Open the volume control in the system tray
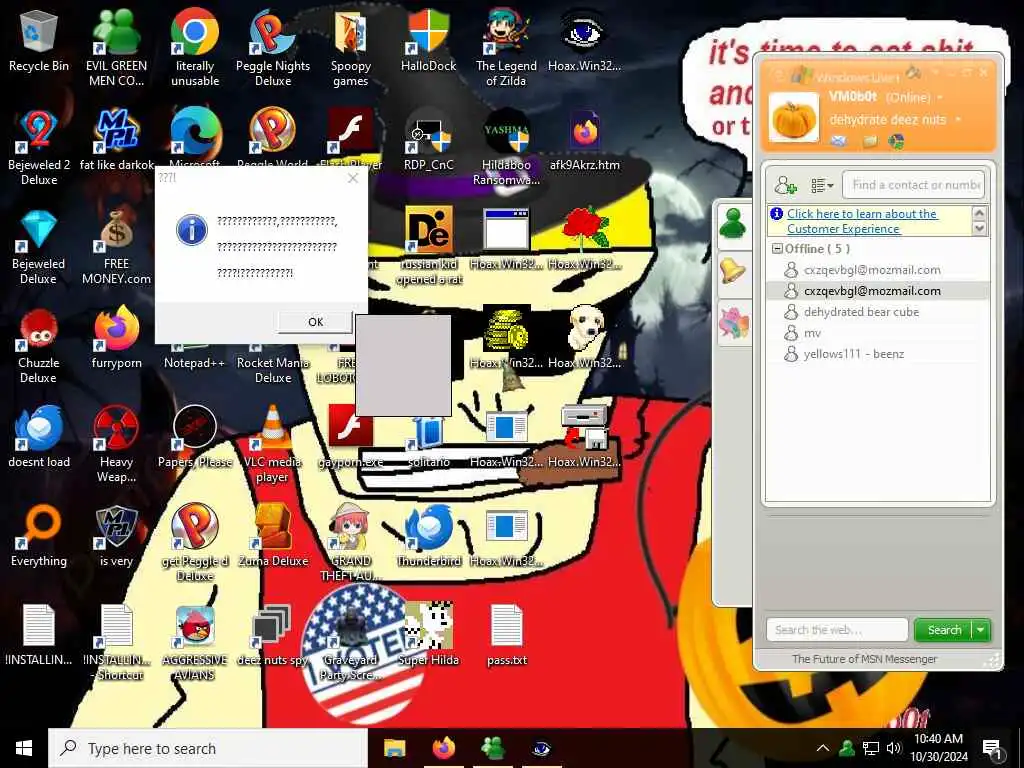 click(894, 748)
